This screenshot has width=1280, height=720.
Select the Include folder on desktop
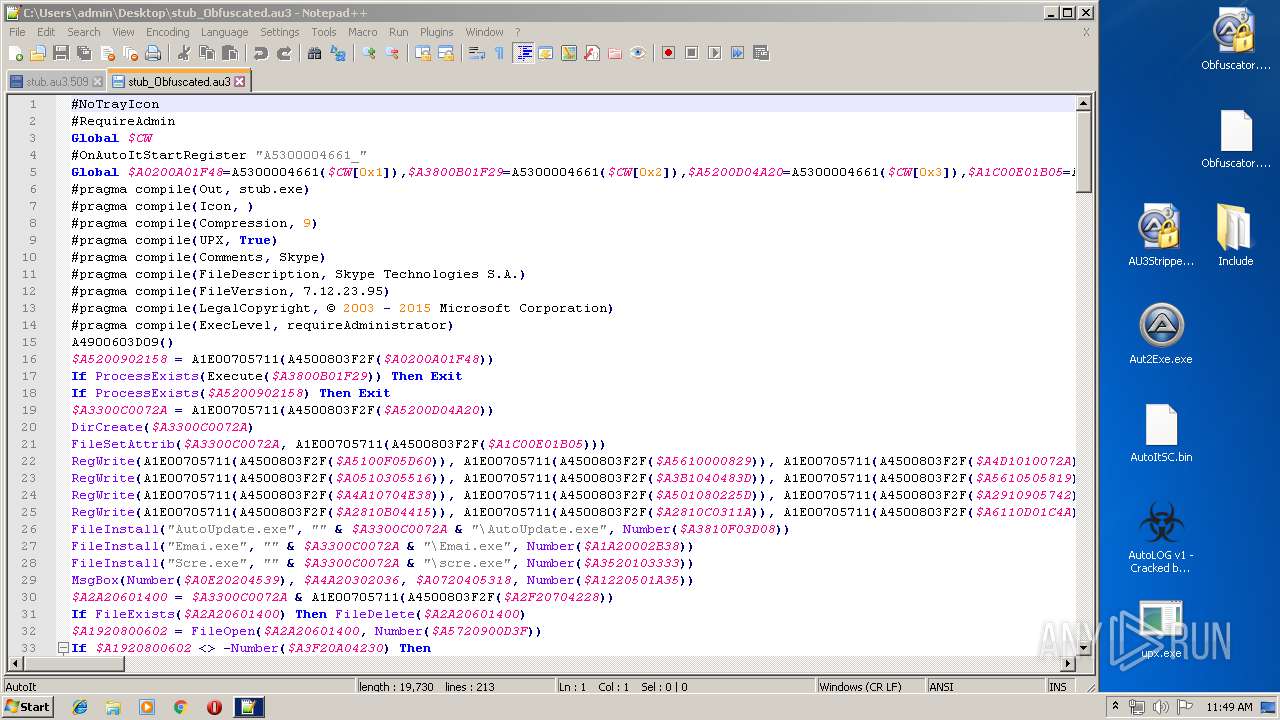pos(1235,237)
